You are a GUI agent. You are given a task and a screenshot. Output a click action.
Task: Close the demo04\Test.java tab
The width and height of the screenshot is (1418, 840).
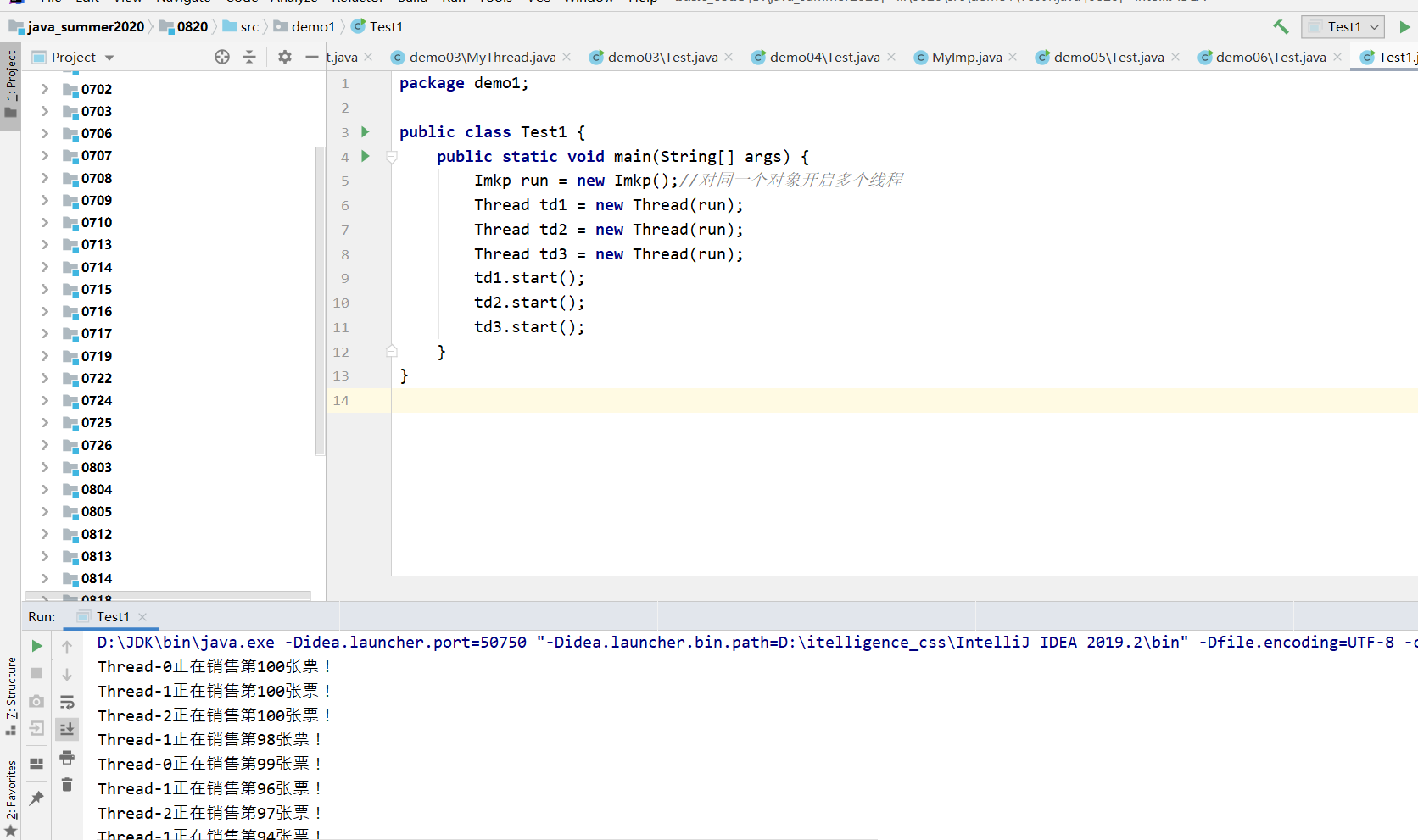point(891,57)
